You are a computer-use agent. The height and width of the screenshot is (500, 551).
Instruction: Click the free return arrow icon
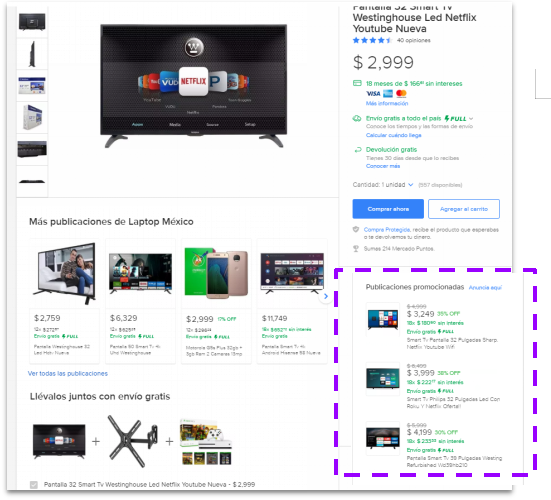coord(358,150)
